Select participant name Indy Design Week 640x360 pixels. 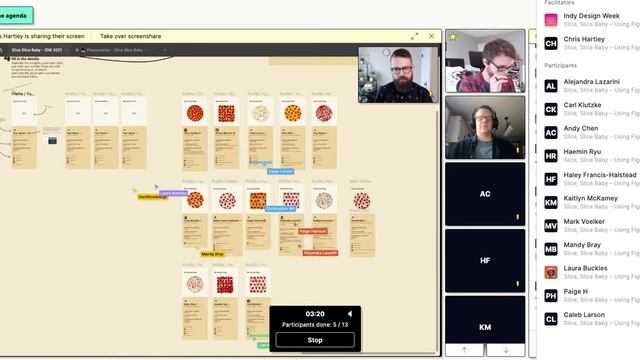(x=591, y=16)
